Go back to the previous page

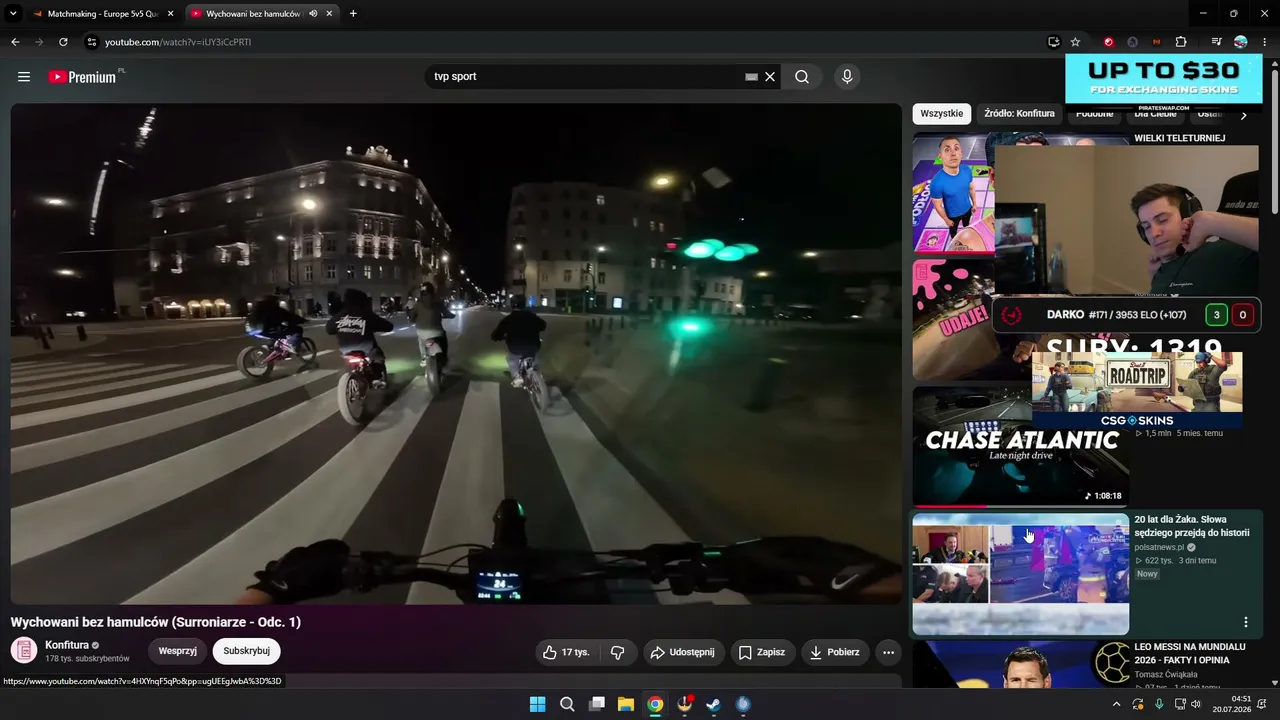(15, 42)
